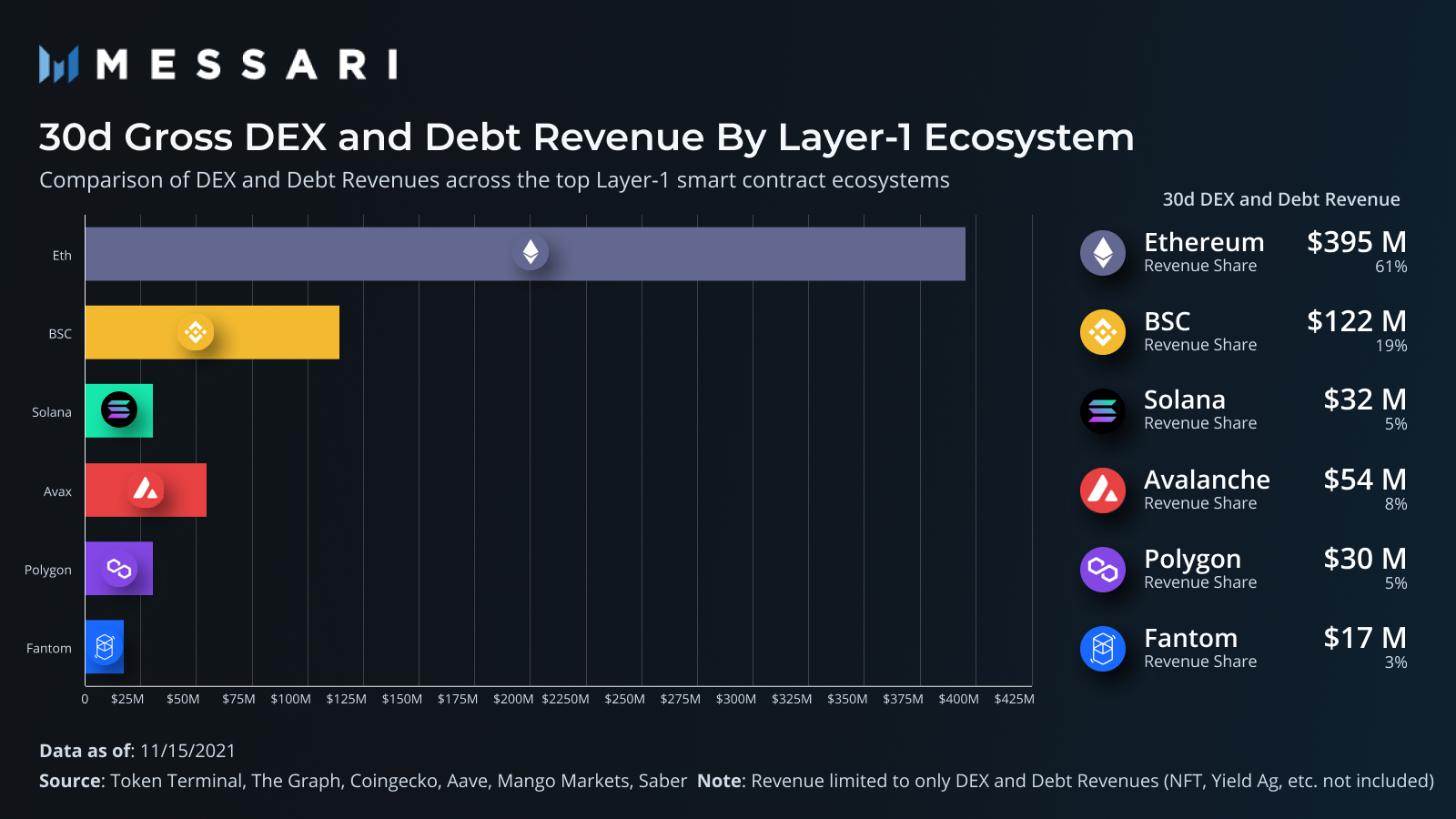
Task: Click the Polygon icon on the purple bar
Action: pos(119,569)
